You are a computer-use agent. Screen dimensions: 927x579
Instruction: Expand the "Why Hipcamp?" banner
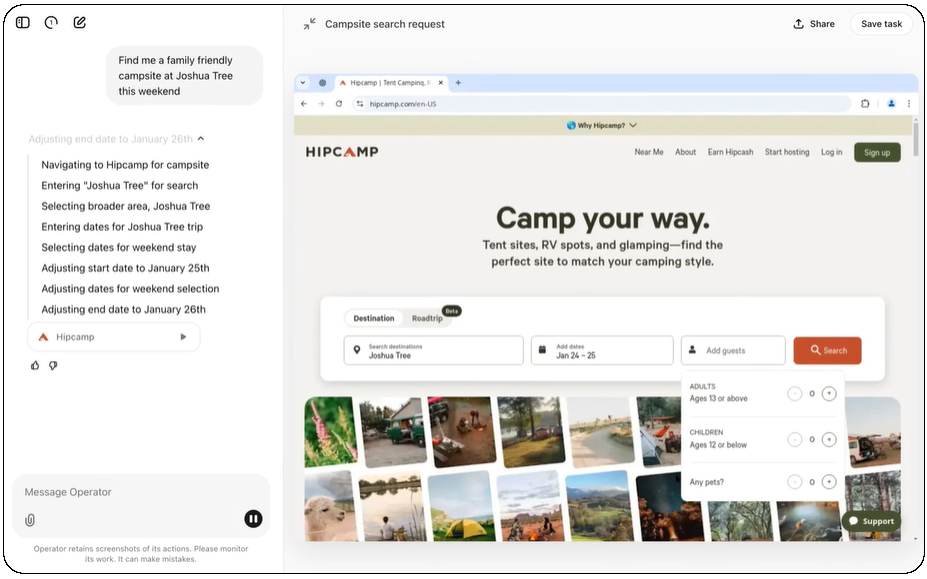(602, 125)
